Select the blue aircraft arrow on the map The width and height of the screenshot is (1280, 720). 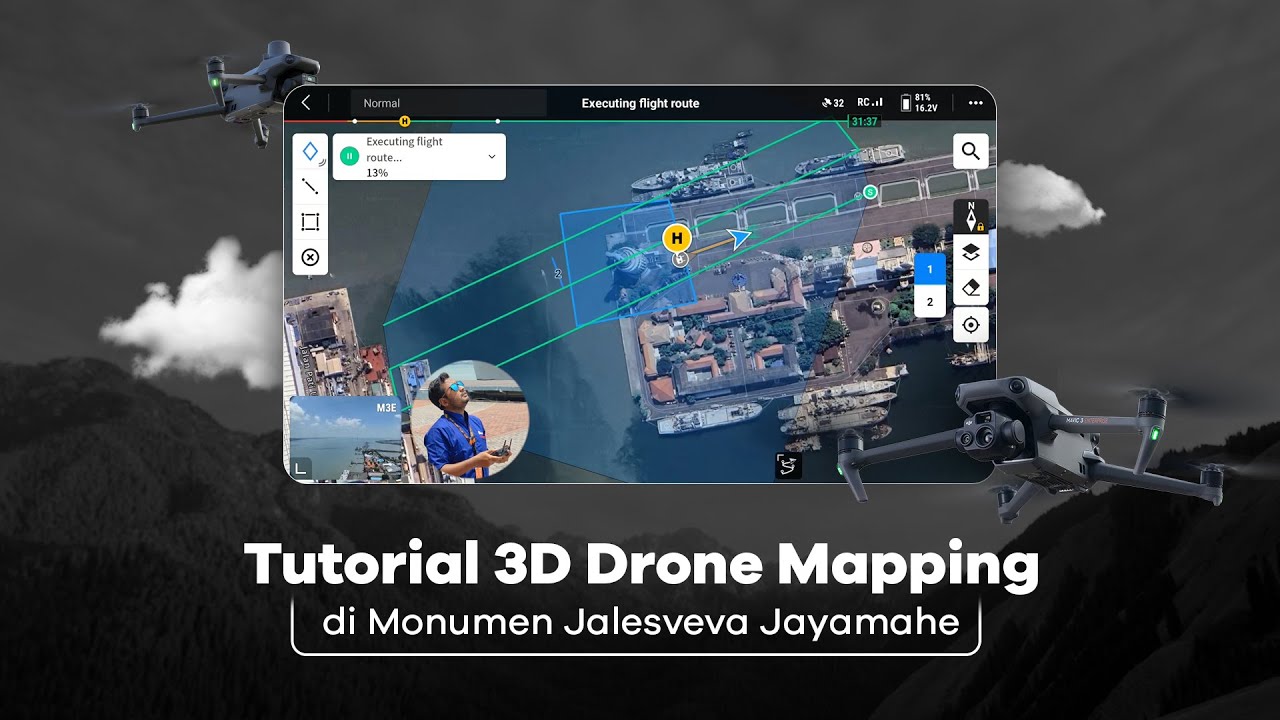(x=739, y=237)
